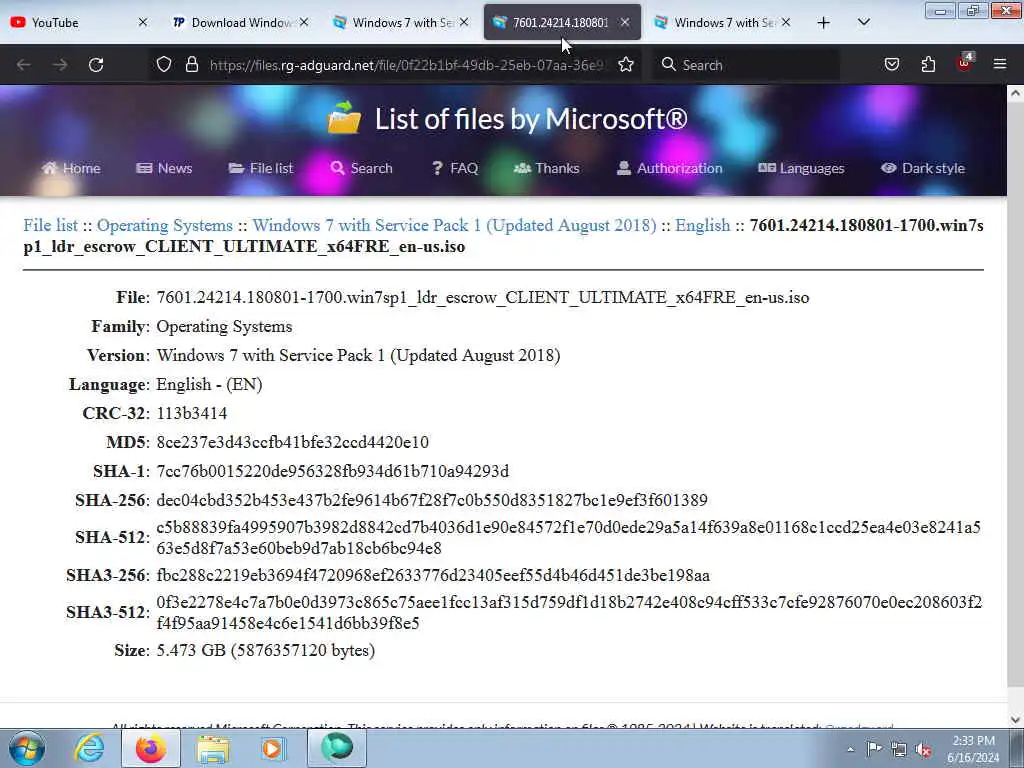This screenshot has width=1024, height=768.
Task: Save page to Pocket
Action: (x=891, y=64)
